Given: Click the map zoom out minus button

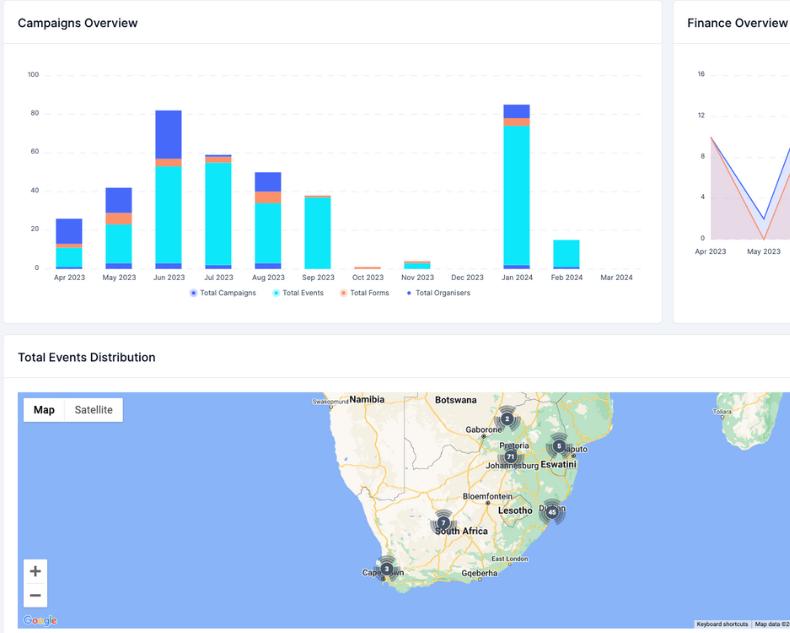Looking at the screenshot, I should [x=35, y=596].
